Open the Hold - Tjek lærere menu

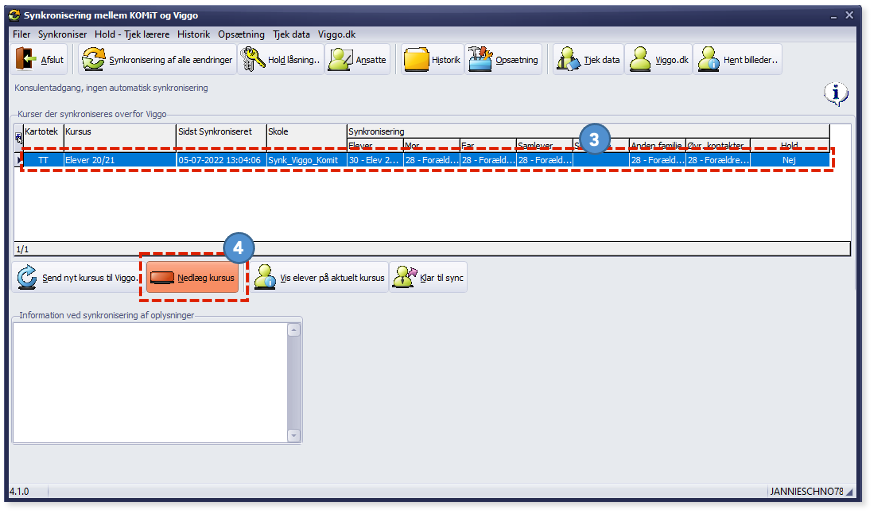pos(132,35)
